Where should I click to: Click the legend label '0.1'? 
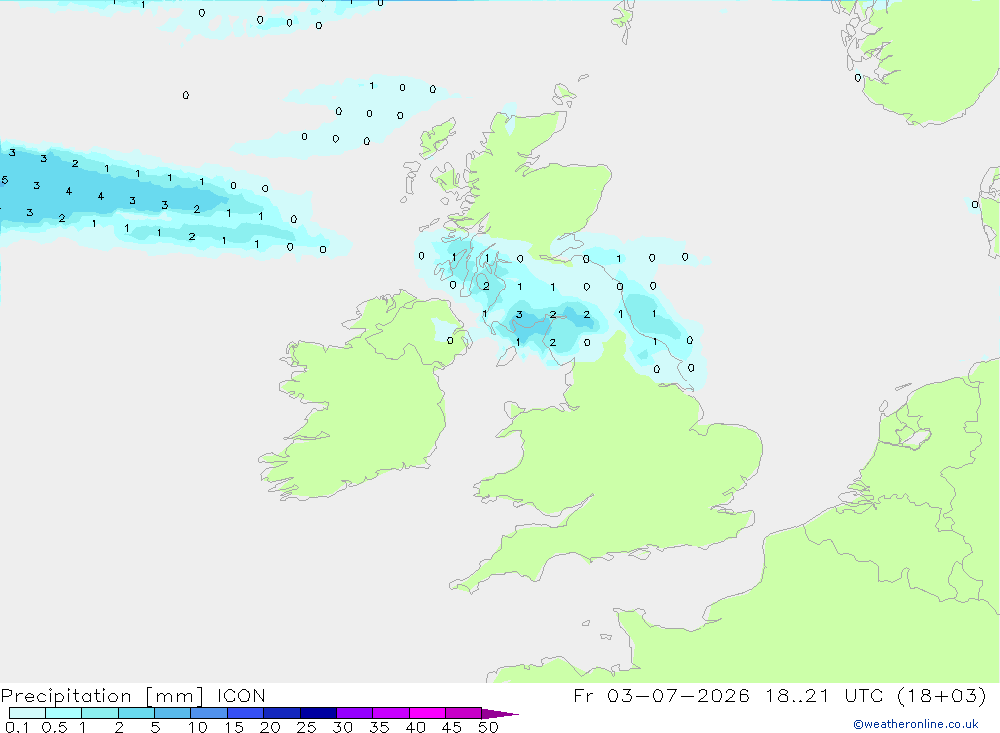[x=17, y=727]
